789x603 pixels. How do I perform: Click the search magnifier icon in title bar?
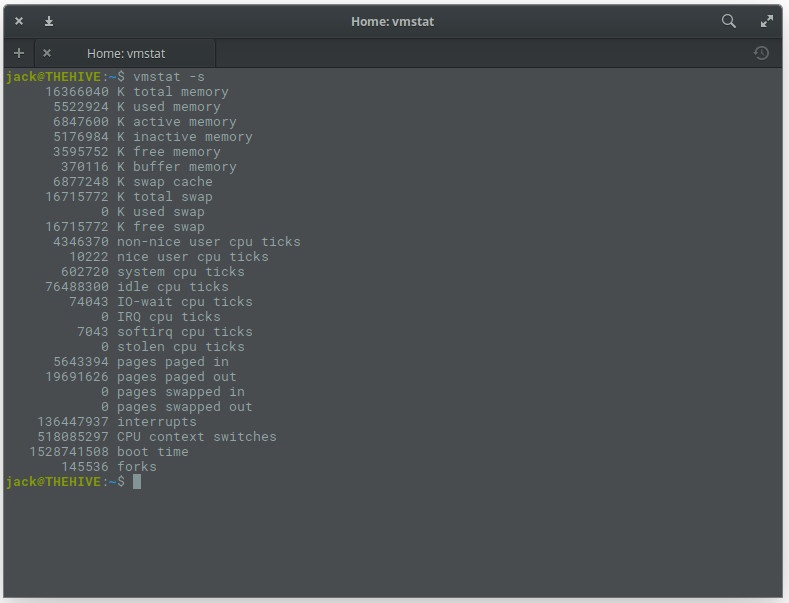click(729, 21)
